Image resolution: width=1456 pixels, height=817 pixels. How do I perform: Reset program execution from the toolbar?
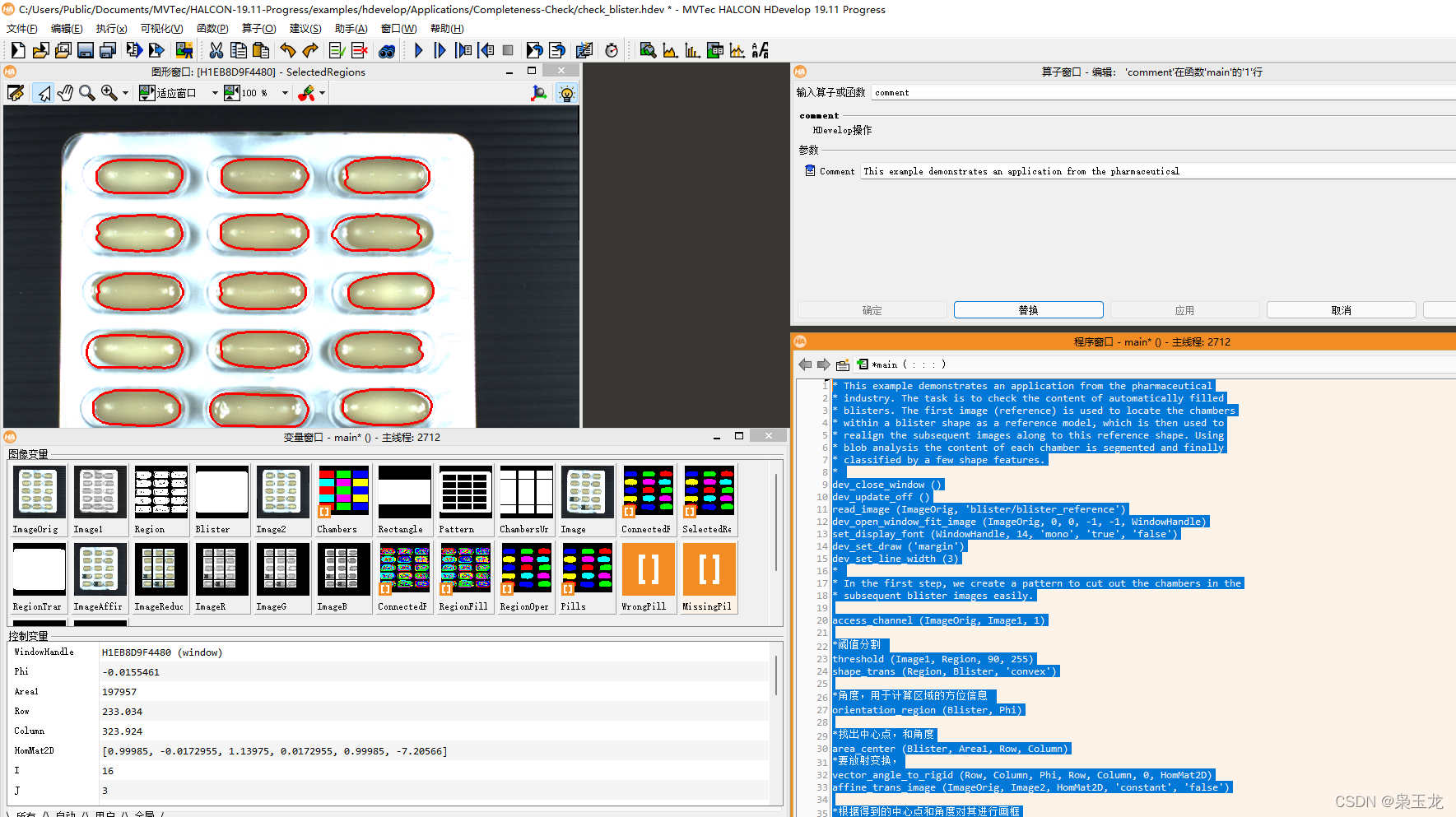pyautogui.click(x=534, y=50)
